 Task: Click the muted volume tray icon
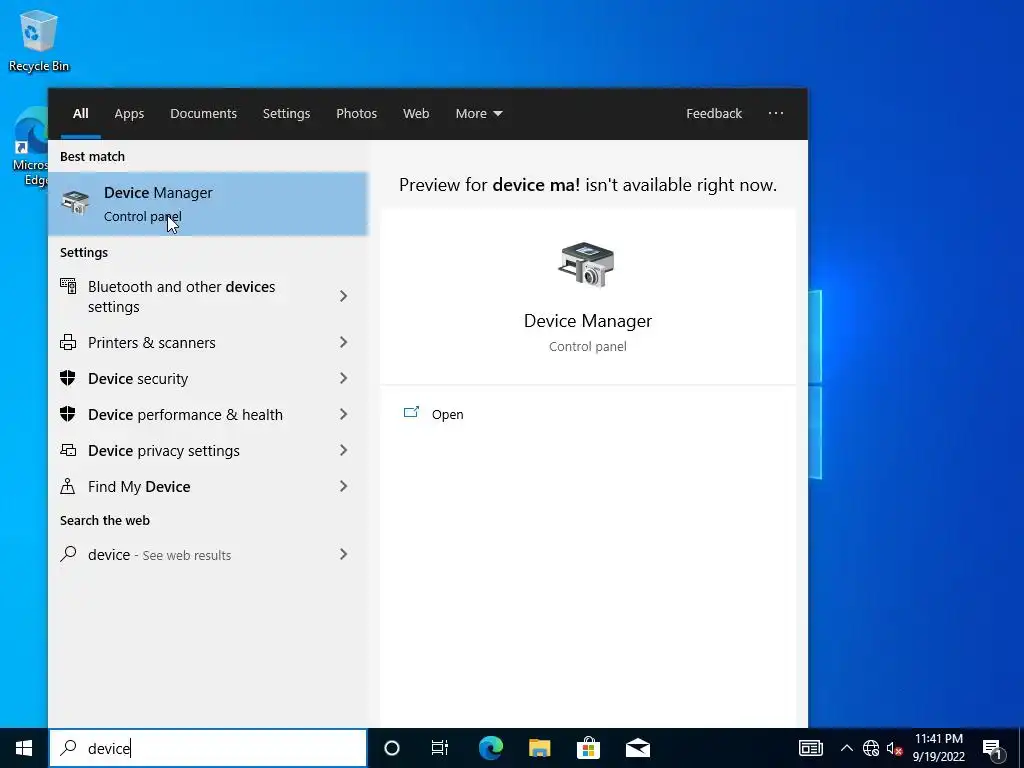(894, 748)
